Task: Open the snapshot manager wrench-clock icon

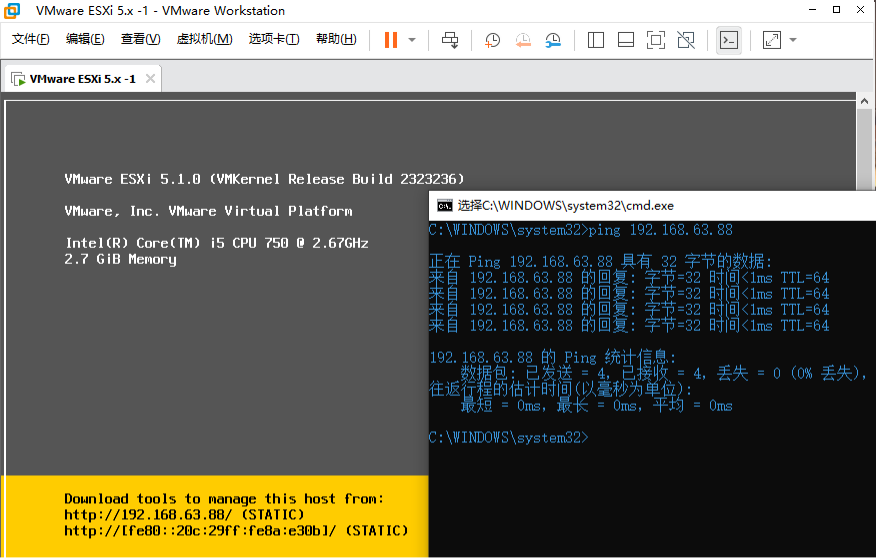Action: [x=553, y=40]
